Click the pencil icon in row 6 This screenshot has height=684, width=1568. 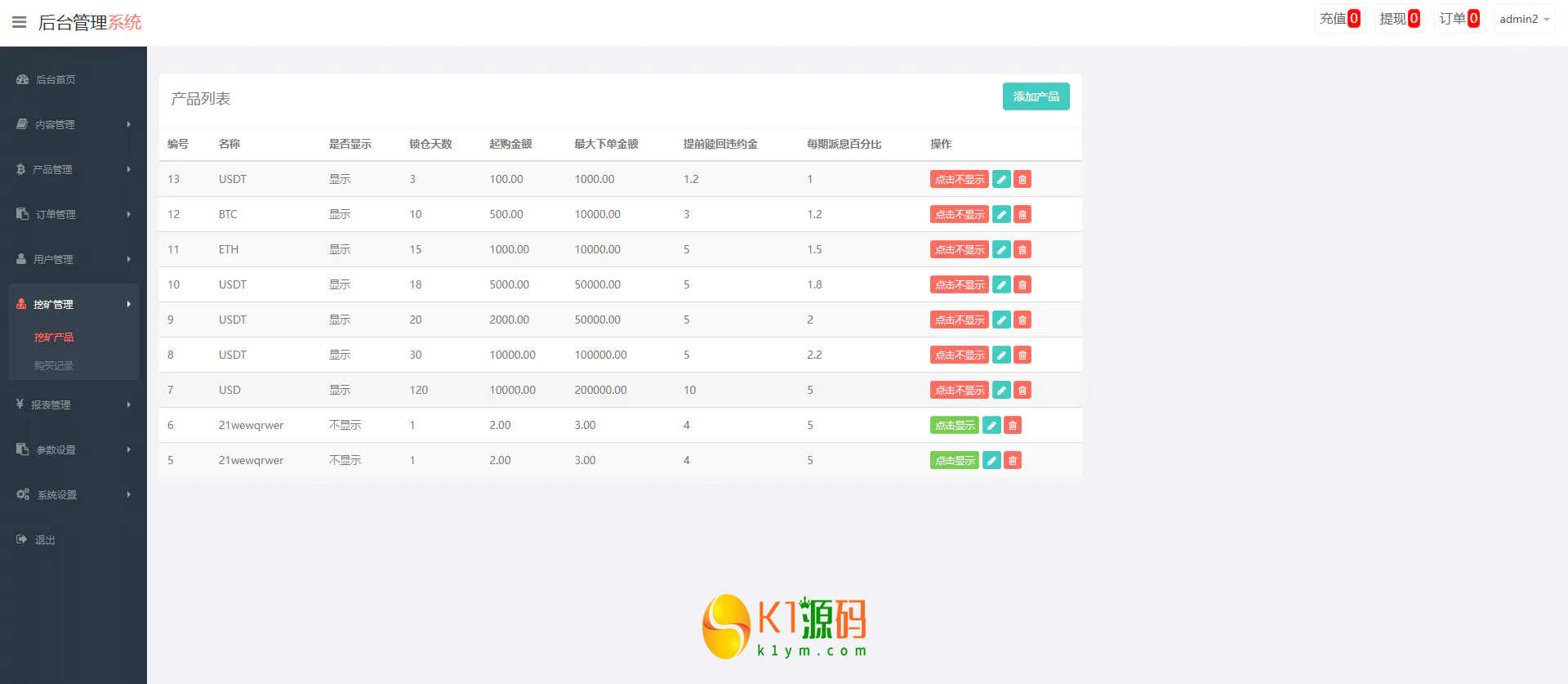coord(991,425)
